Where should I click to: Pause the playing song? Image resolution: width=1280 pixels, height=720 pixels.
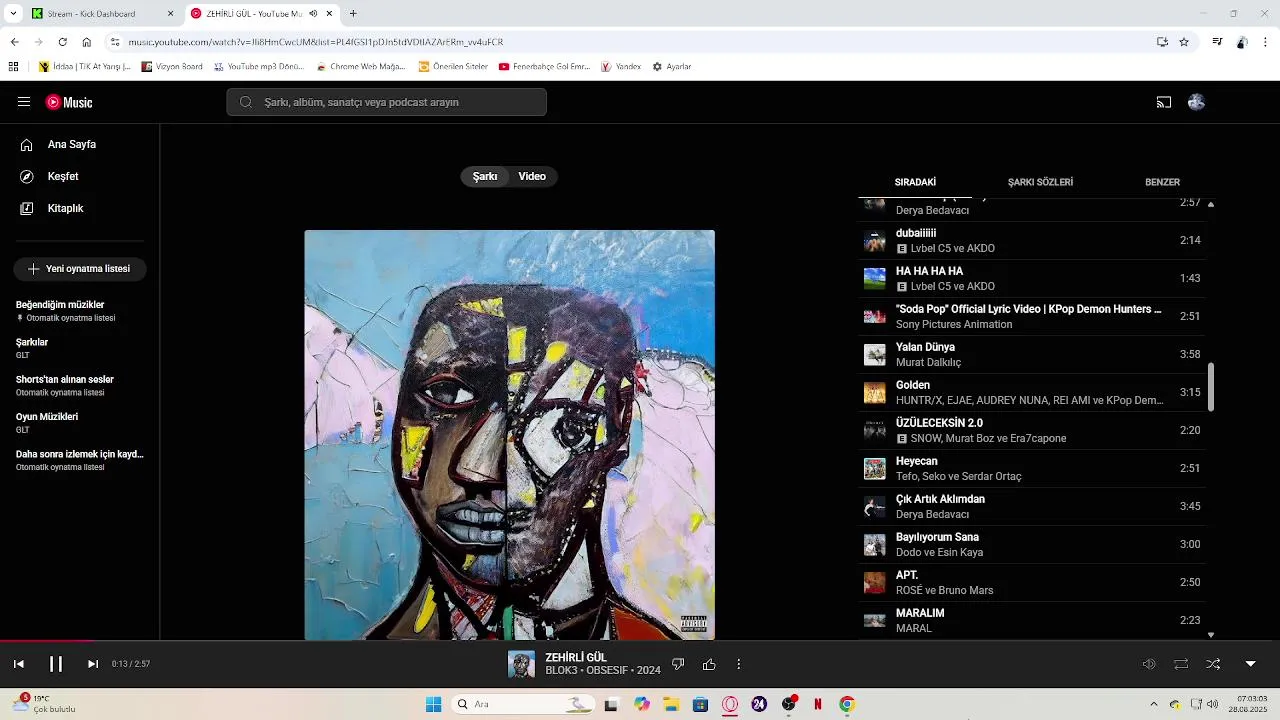(56, 664)
